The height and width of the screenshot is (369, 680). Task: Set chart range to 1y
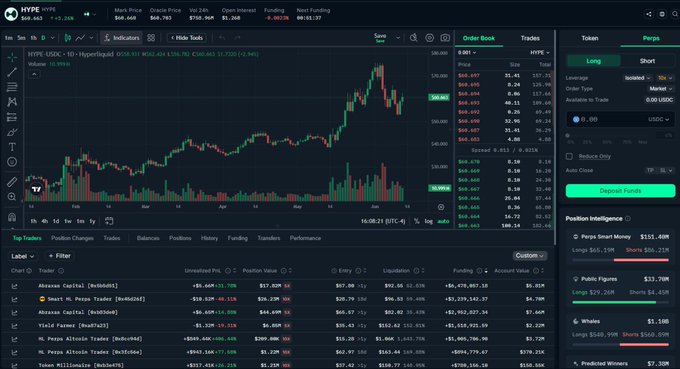[92, 221]
